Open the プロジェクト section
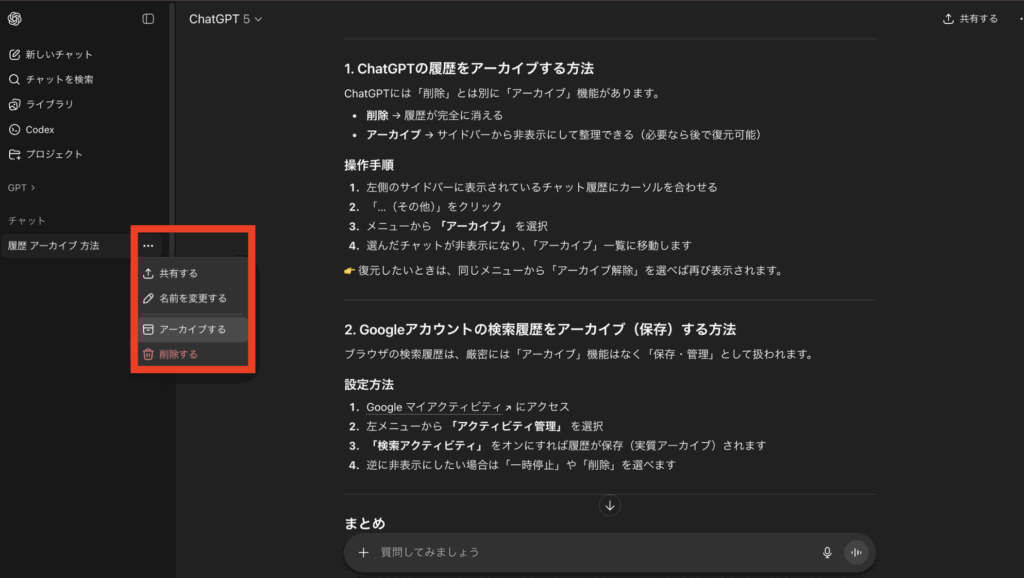 (53, 154)
